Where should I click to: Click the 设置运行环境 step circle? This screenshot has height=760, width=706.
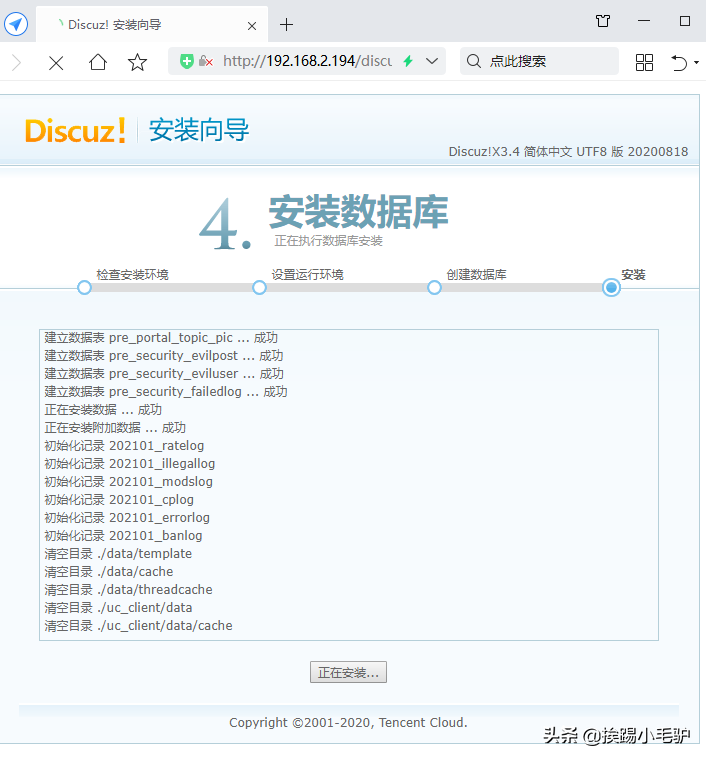pos(259,287)
